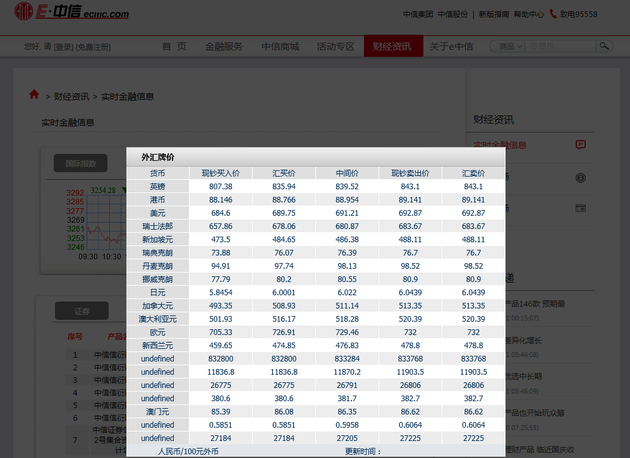Image resolution: width=630 pixels, height=458 pixels.
Task: Click the red chat bubble icon in sidebar
Action: pyautogui.click(x=581, y=145)
